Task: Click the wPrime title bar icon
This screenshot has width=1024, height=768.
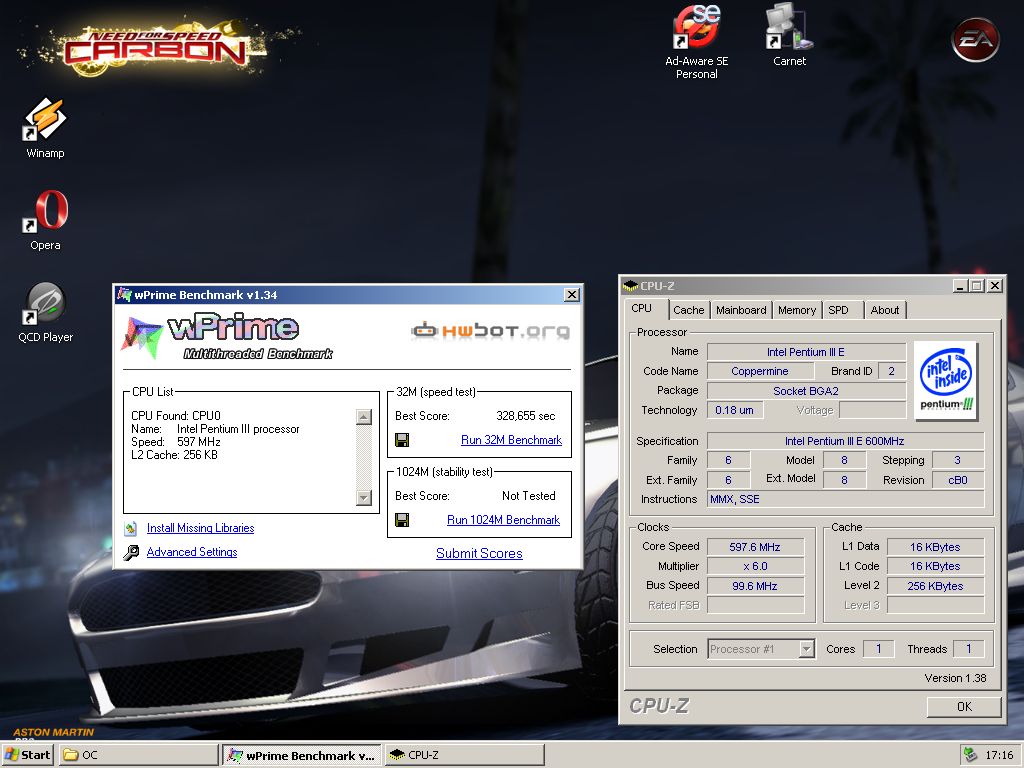Action: 124,295
